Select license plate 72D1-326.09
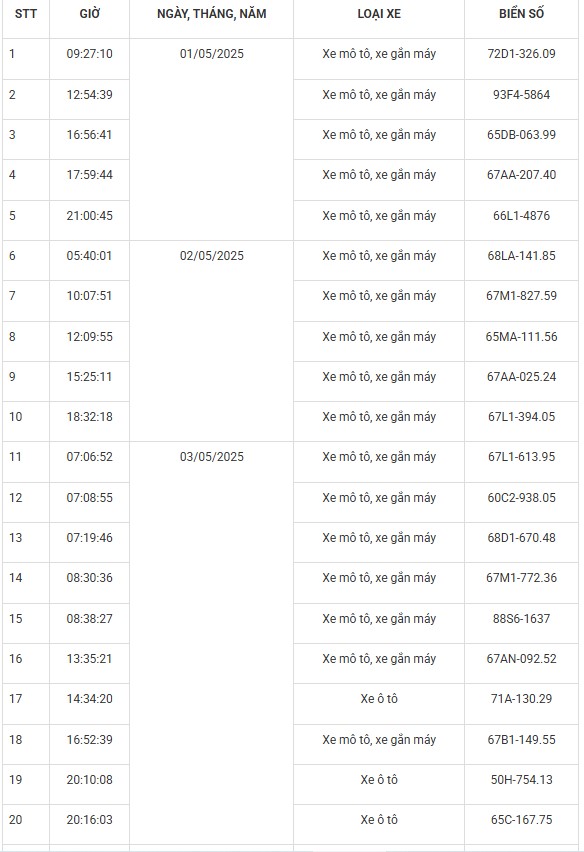Screen dimensions: 584x852 pos(522,54)
